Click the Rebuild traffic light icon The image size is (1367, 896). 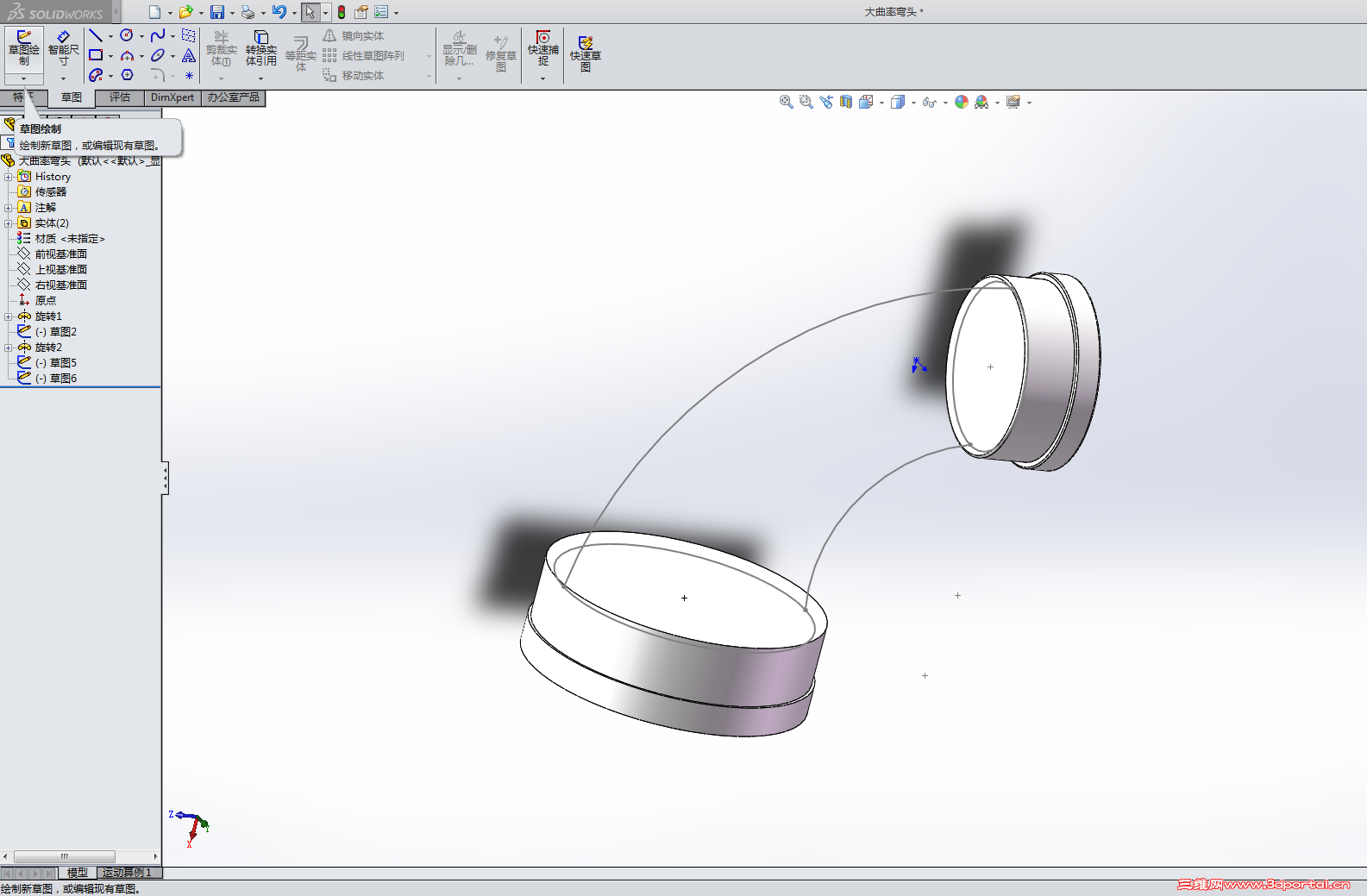(342, 12)
